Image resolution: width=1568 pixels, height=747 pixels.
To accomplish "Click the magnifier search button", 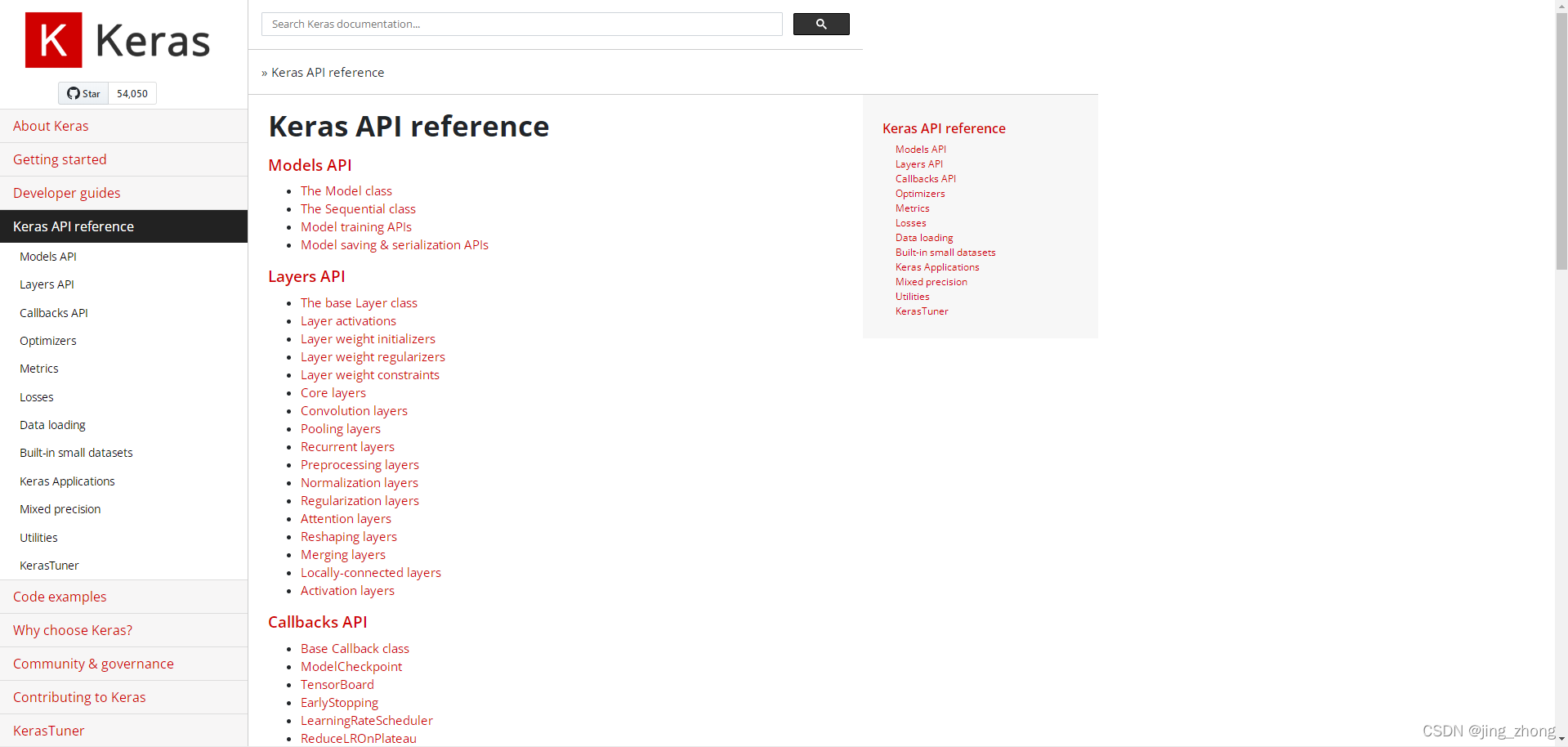I will 821,25.
